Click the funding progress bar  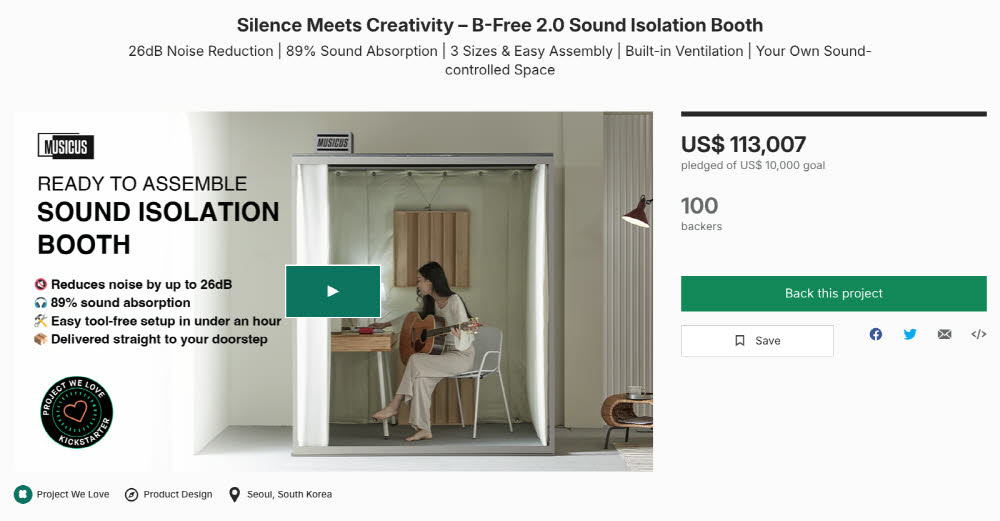(834, 114)
